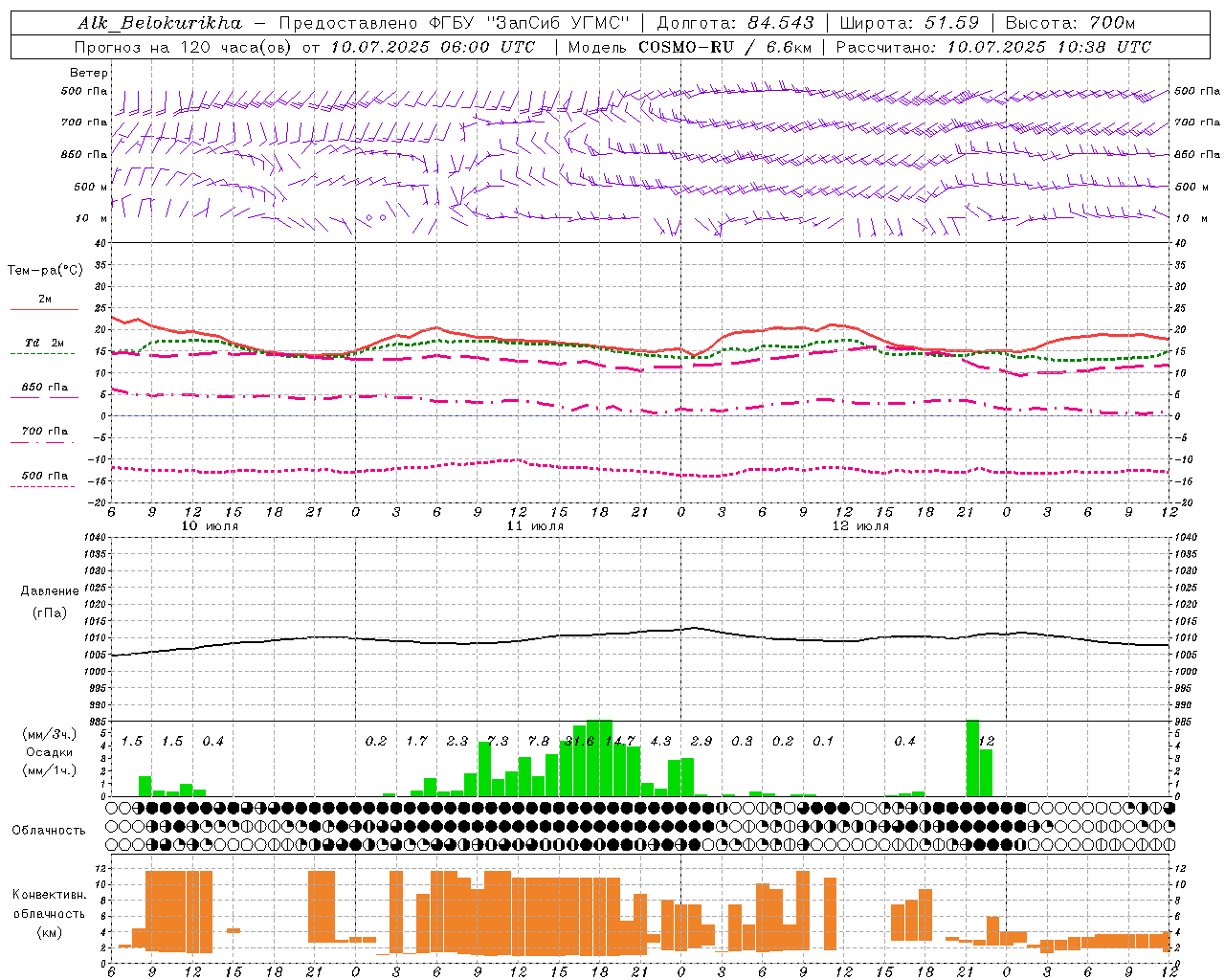This screenshot has width=1225, height=980.
Task: Select the latitude value Широта: 51.59
Action: [909, 22]
